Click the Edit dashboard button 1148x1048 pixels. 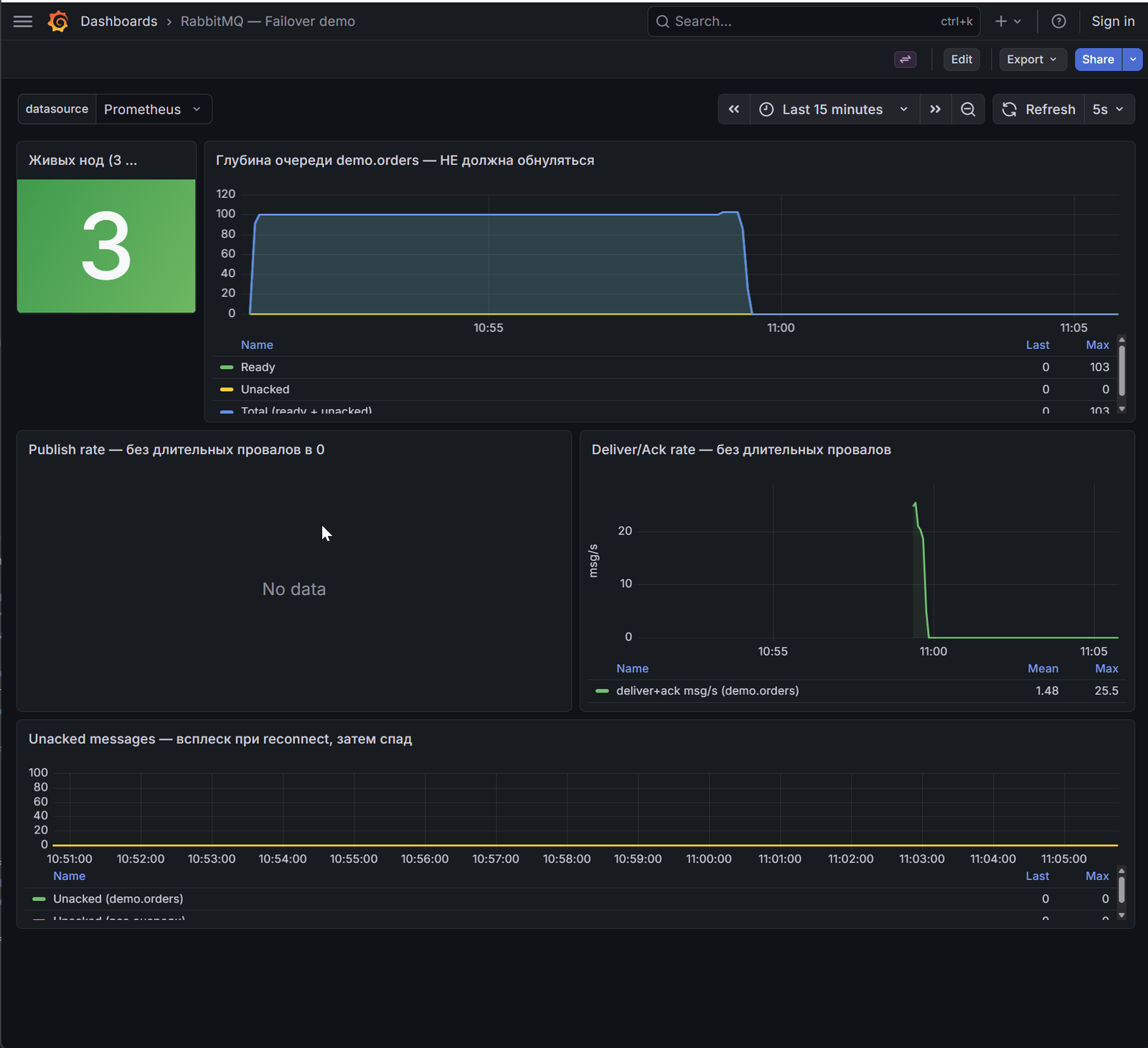[x=961, y=60]
